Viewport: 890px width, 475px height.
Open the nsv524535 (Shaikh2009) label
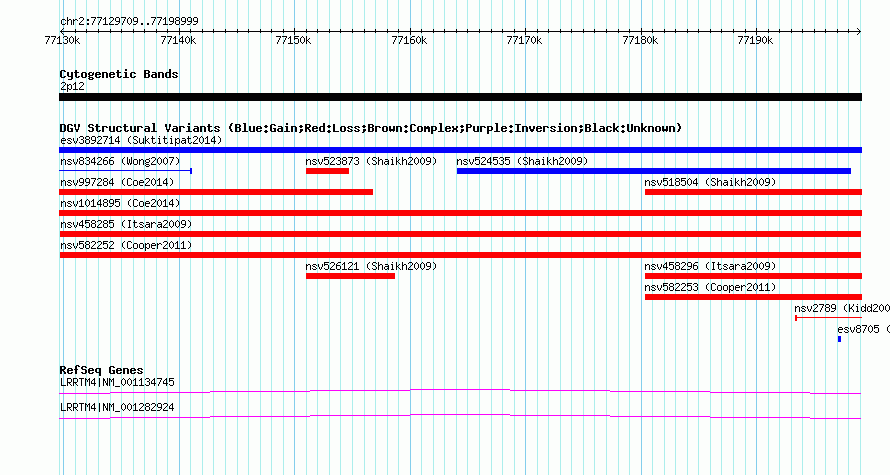pyautogui.click(x=522, y=161)
